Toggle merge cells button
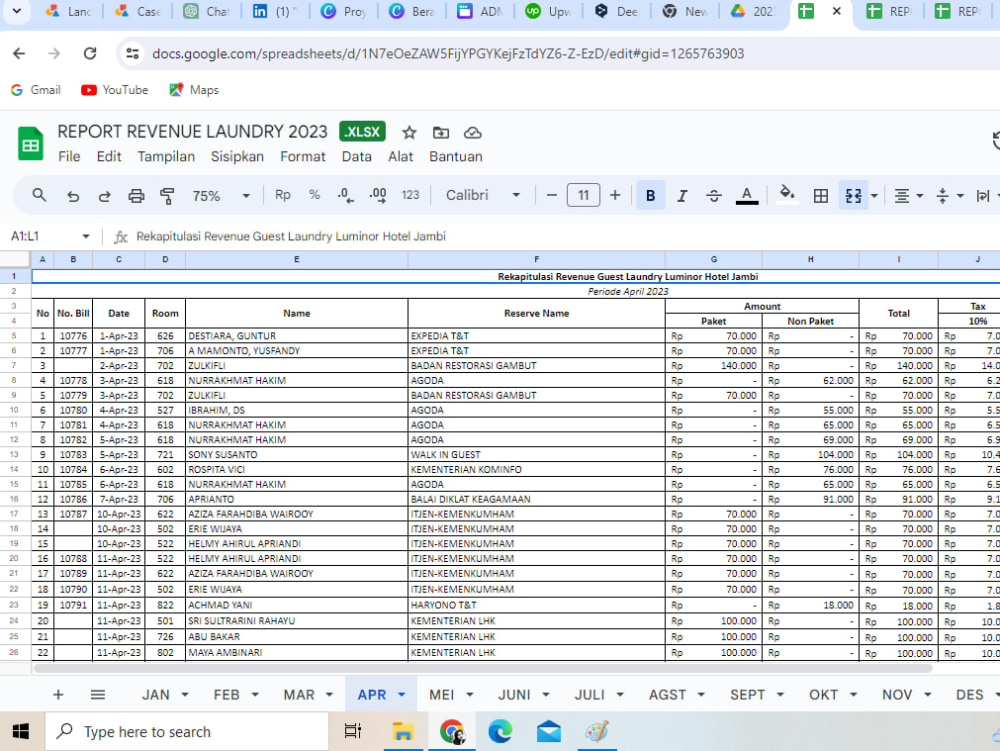Image resolution: width=1000 pixels, height=751 pixels. [853, 196]
